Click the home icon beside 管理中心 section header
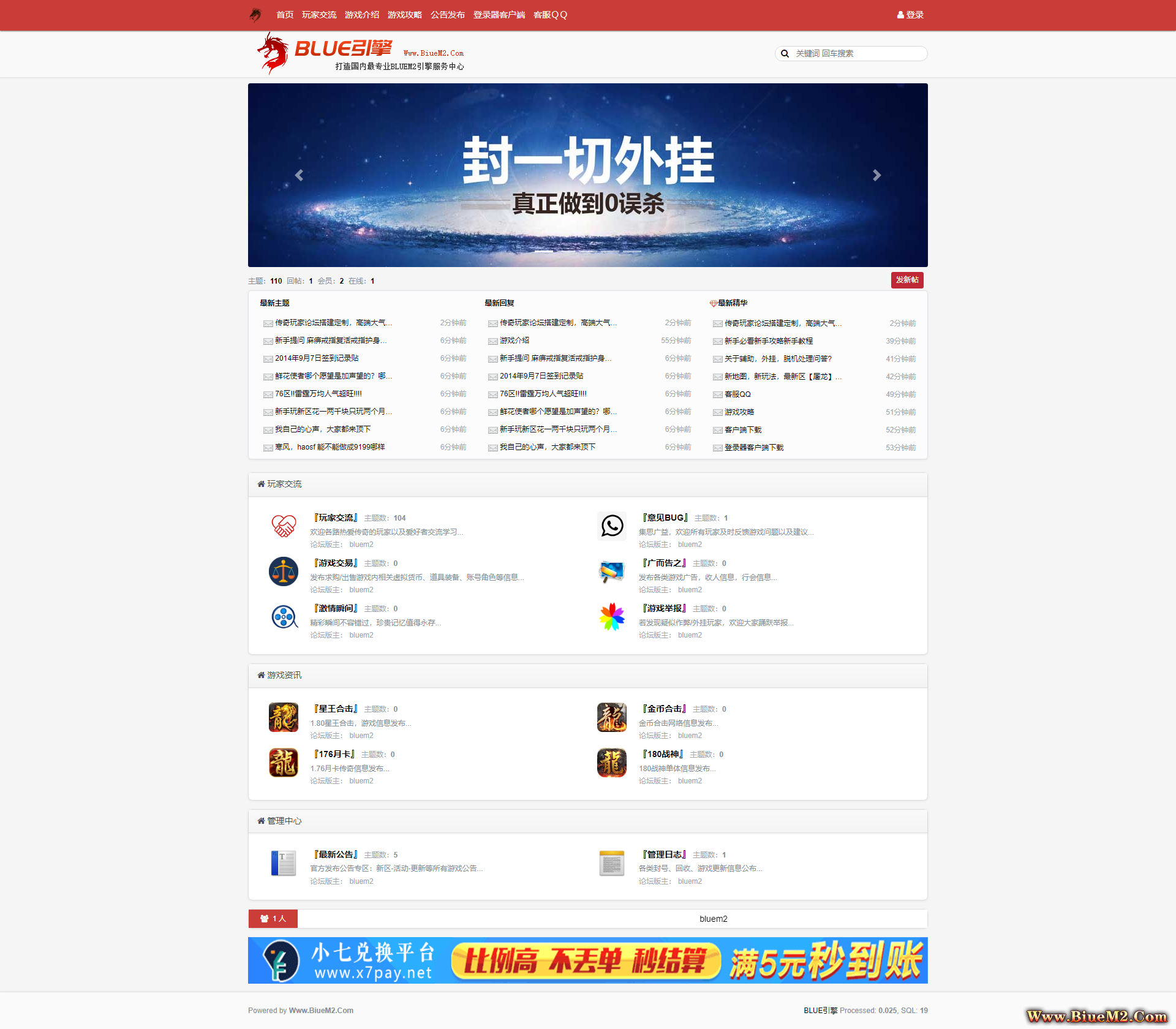The height and width of the screenshot is (1029, 1176). pos(261,821)
